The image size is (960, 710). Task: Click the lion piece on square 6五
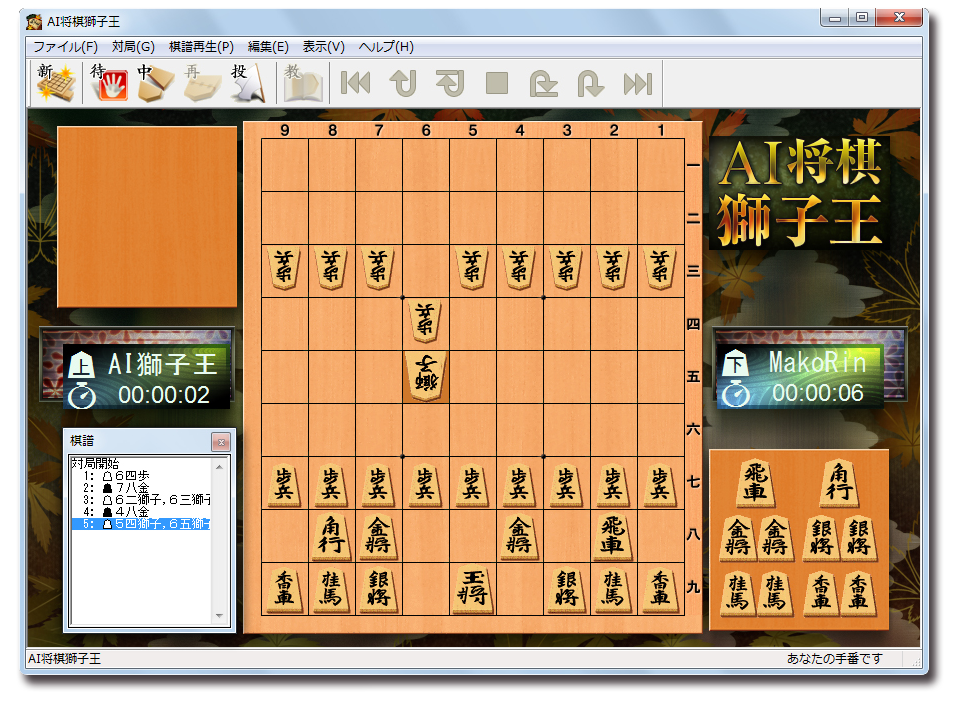[426, 377]
